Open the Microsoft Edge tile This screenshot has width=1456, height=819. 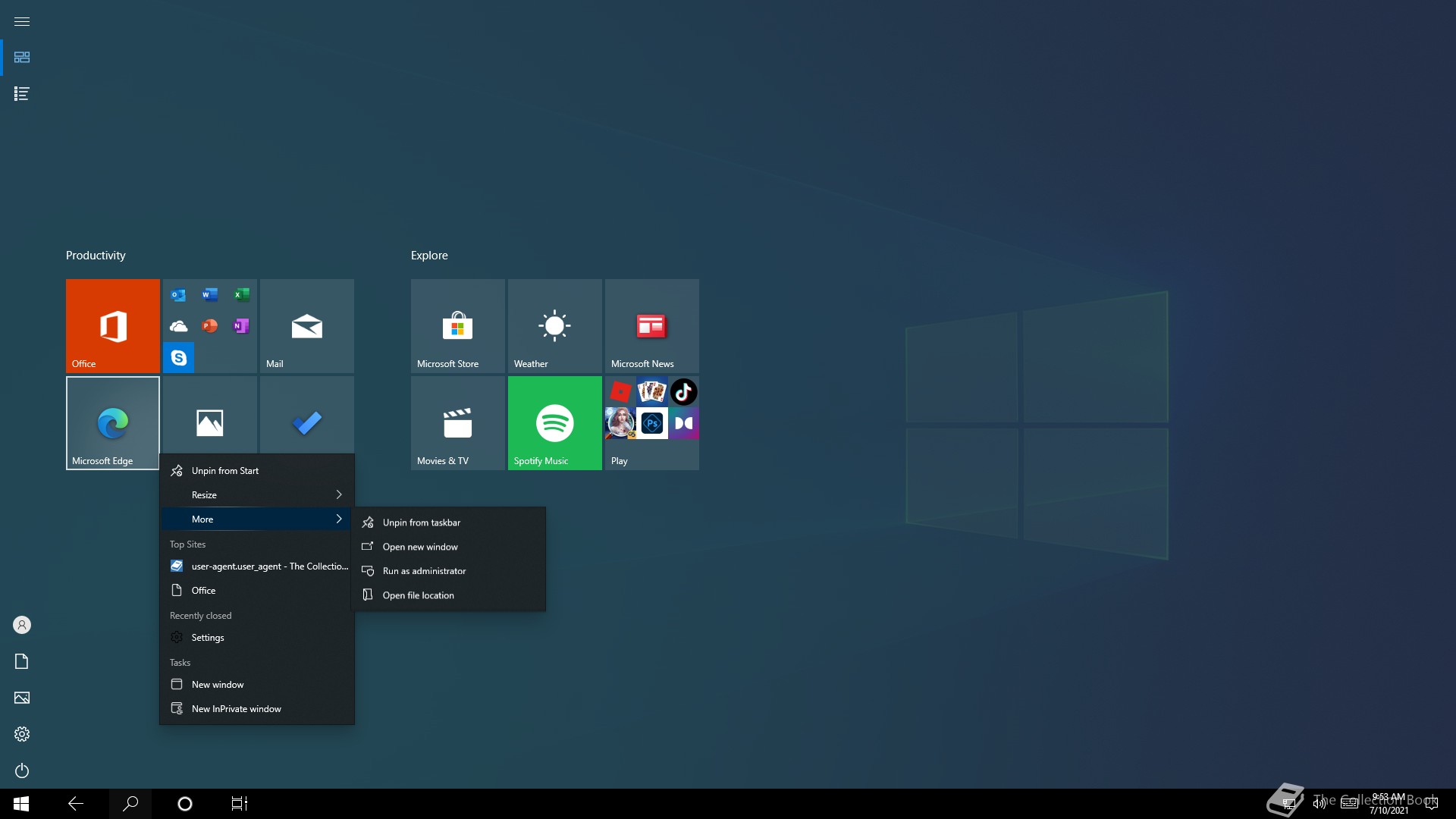click(113, 423)
